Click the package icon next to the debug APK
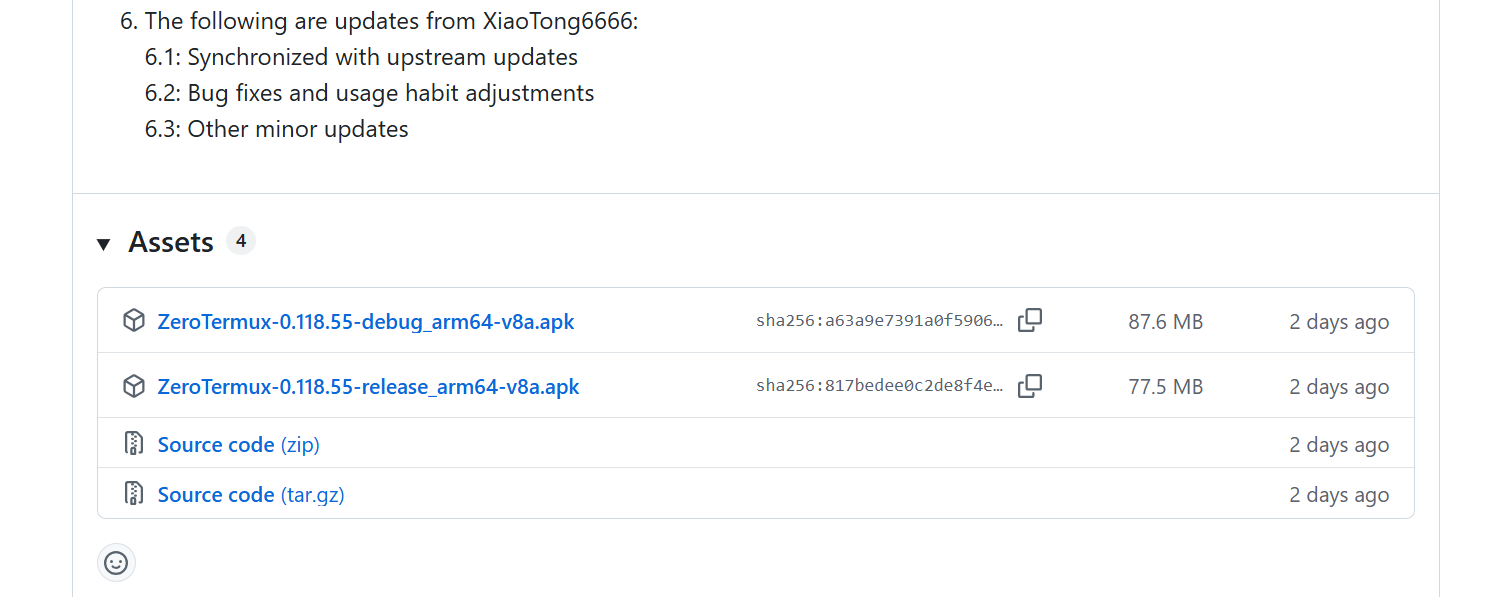Screen dimensions: 1505x597 (134, 320)
